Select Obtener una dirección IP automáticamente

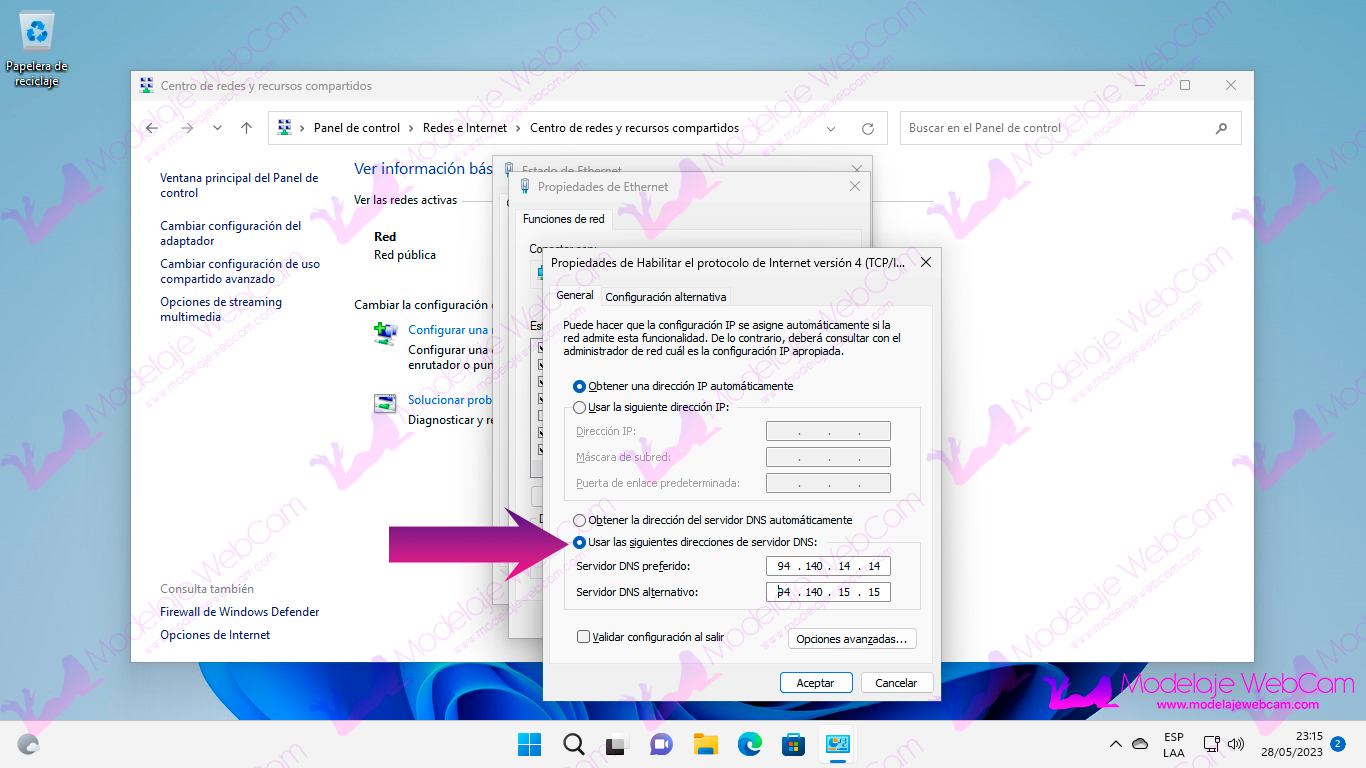click(x=580, y=386)
